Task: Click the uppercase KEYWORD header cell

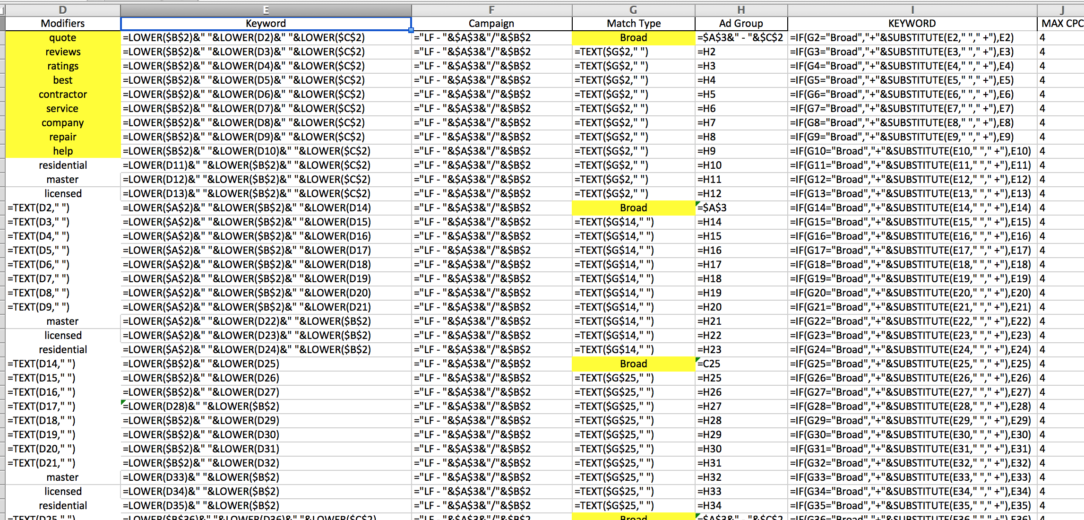Action: pos(912,24)
